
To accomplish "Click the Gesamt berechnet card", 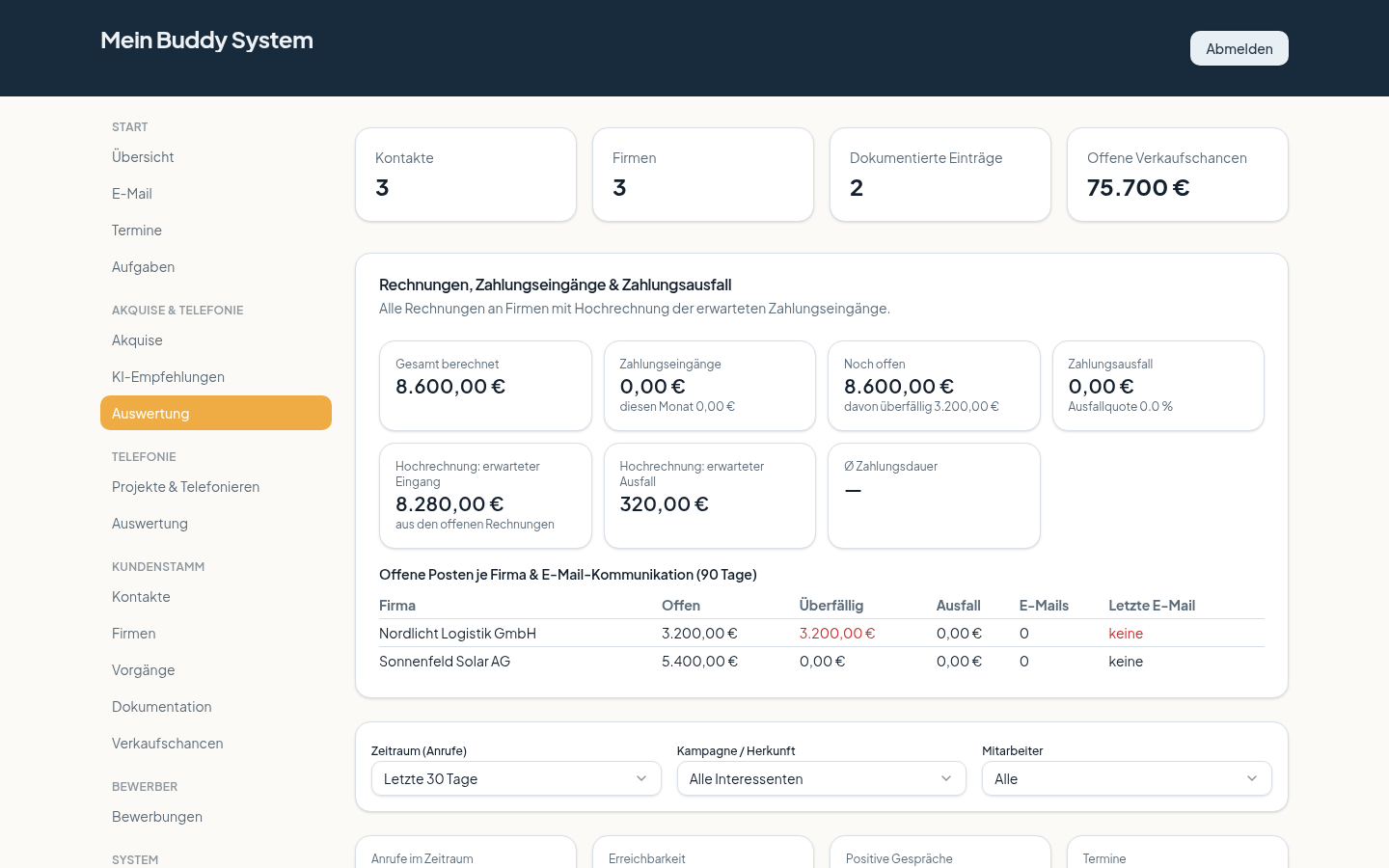I will tap(485, 386).
